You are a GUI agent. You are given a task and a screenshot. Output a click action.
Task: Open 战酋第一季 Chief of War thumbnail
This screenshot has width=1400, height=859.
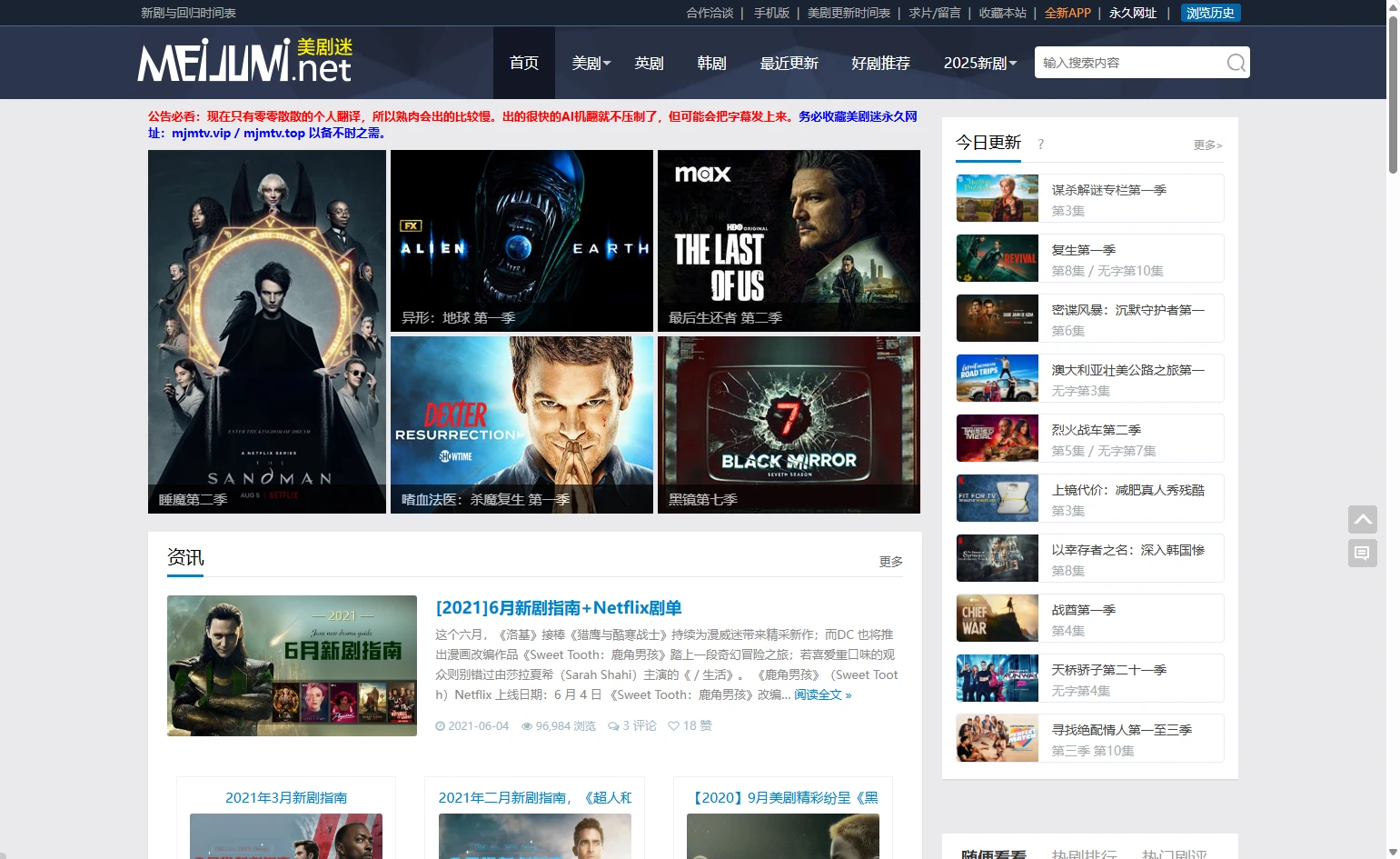click(x=997, y=618)
